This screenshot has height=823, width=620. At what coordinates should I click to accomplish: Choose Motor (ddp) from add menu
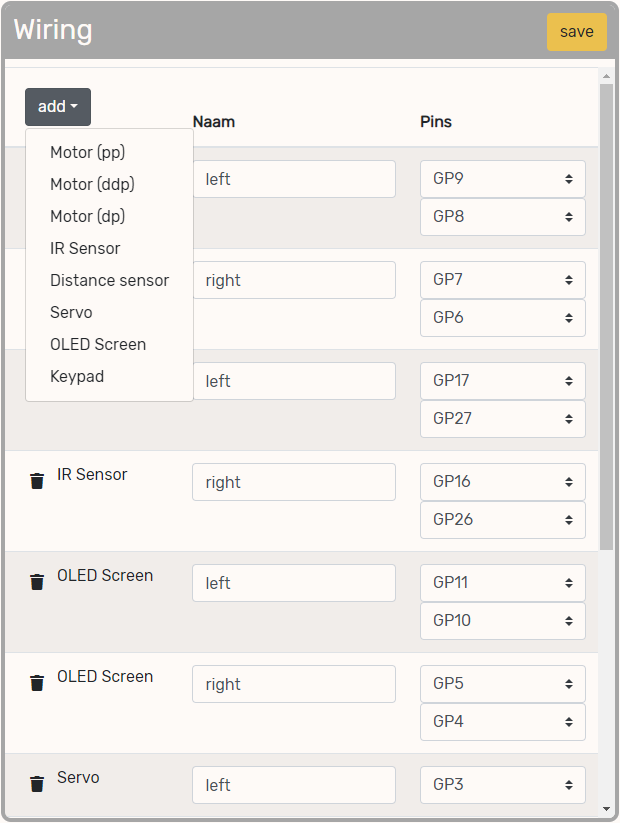click(92, 184)
